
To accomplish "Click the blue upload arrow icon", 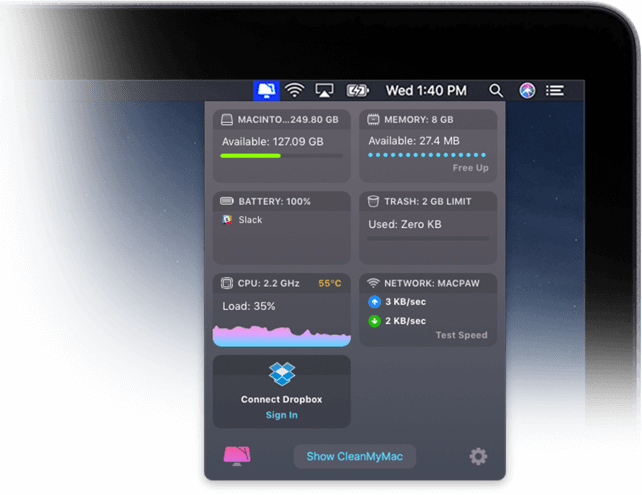I will pos(374,302).
